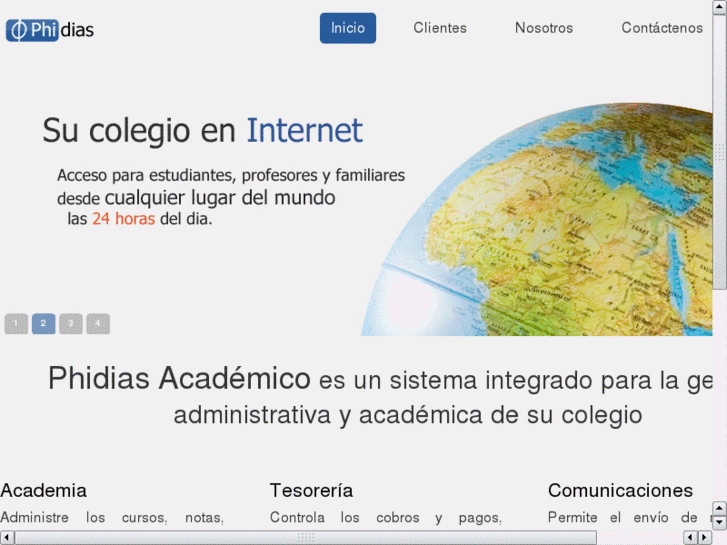This screenshot has width=727, height=545.
Task: Go to the Clientes page
Action: click(440, 28)
